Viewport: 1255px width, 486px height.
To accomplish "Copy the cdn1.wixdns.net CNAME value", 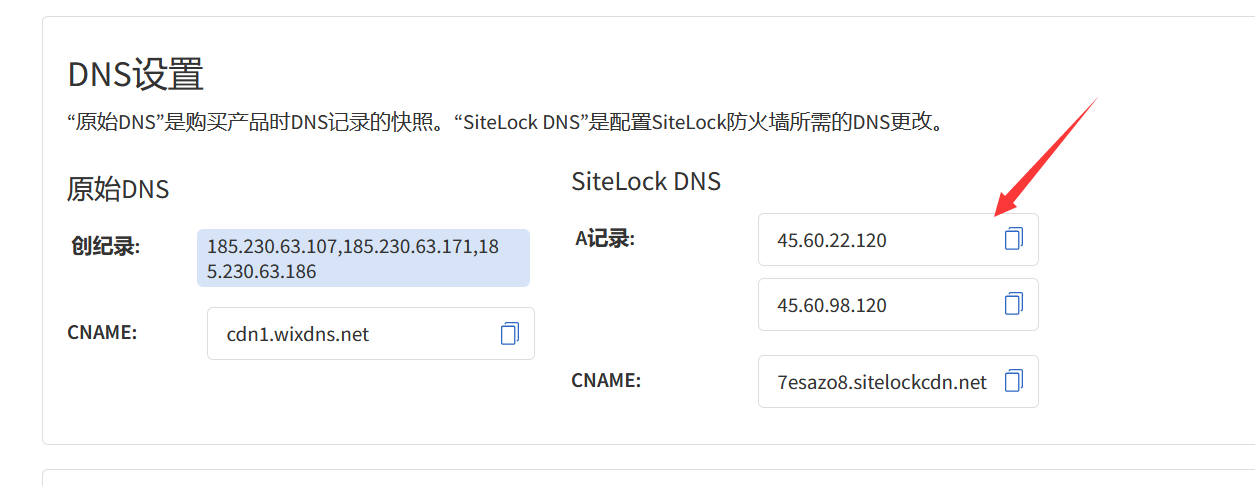I will tap(510, 334).
